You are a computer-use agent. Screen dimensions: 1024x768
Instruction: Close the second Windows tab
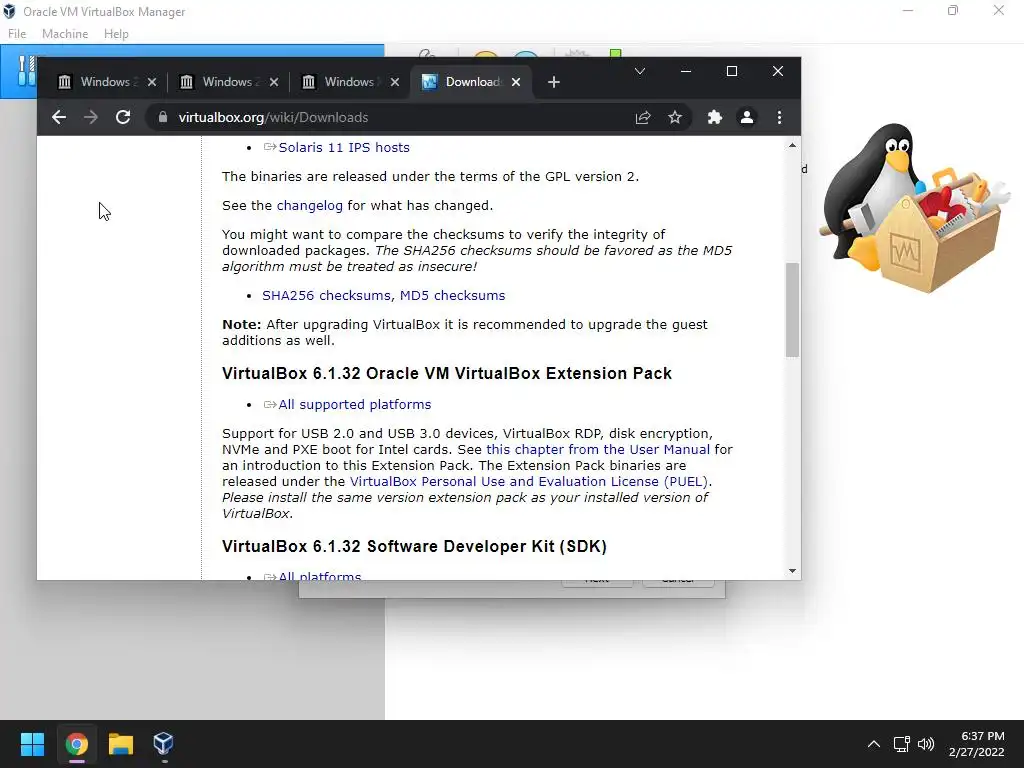pyautogui.click(x=274, y=82)
